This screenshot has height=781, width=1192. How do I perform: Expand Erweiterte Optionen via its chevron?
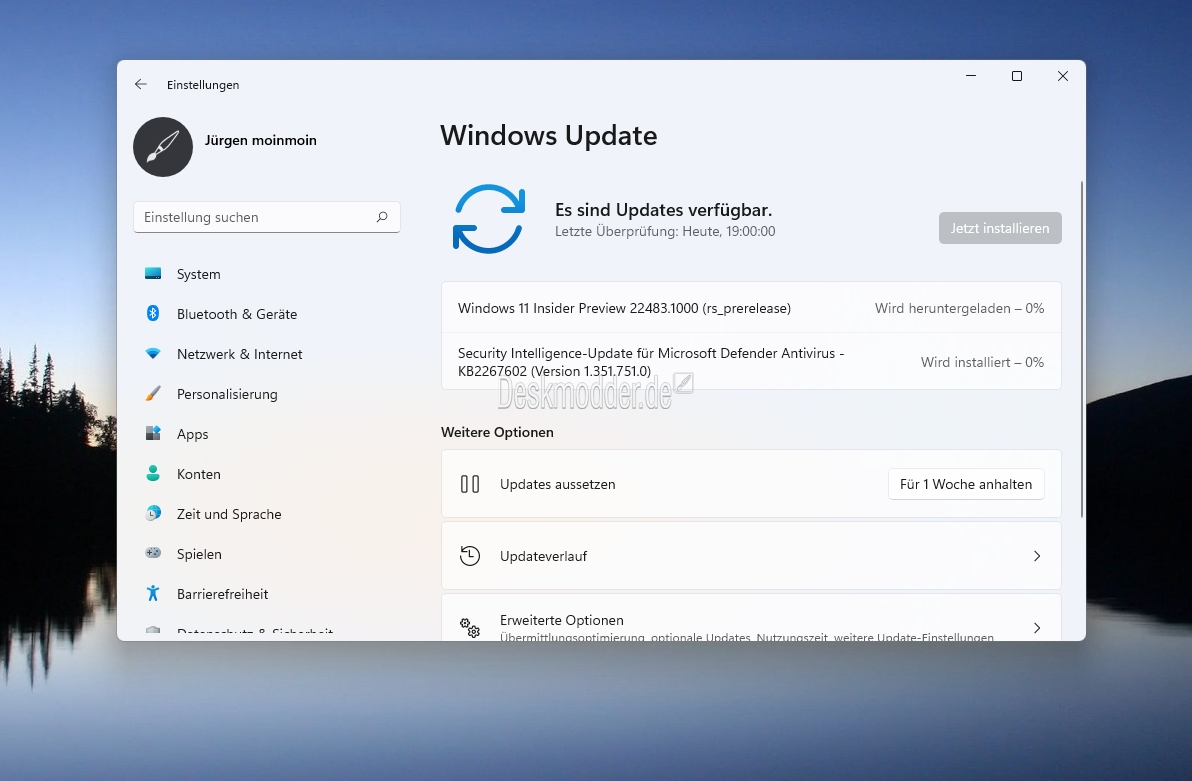click(1037, 627)
